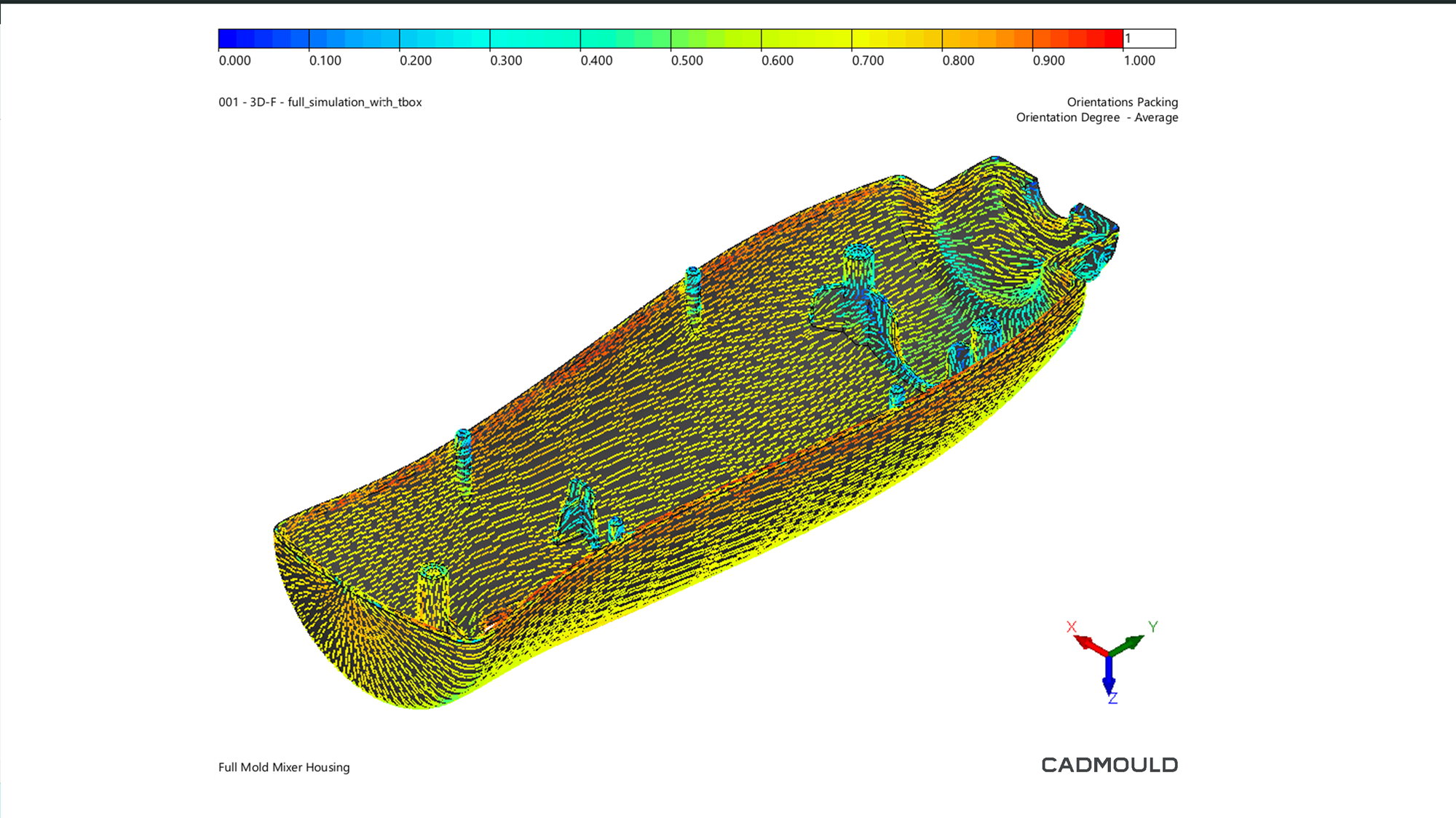Click the red X axis arrow of the triad
The height and width of the screenshot is (818, 1456).
pyautogui.click(x=1089, y=644)
